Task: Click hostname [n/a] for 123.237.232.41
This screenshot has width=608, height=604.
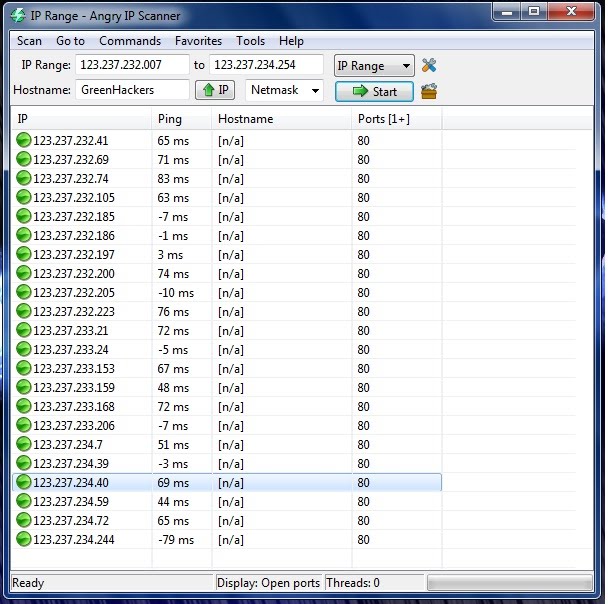Action: 231,141
